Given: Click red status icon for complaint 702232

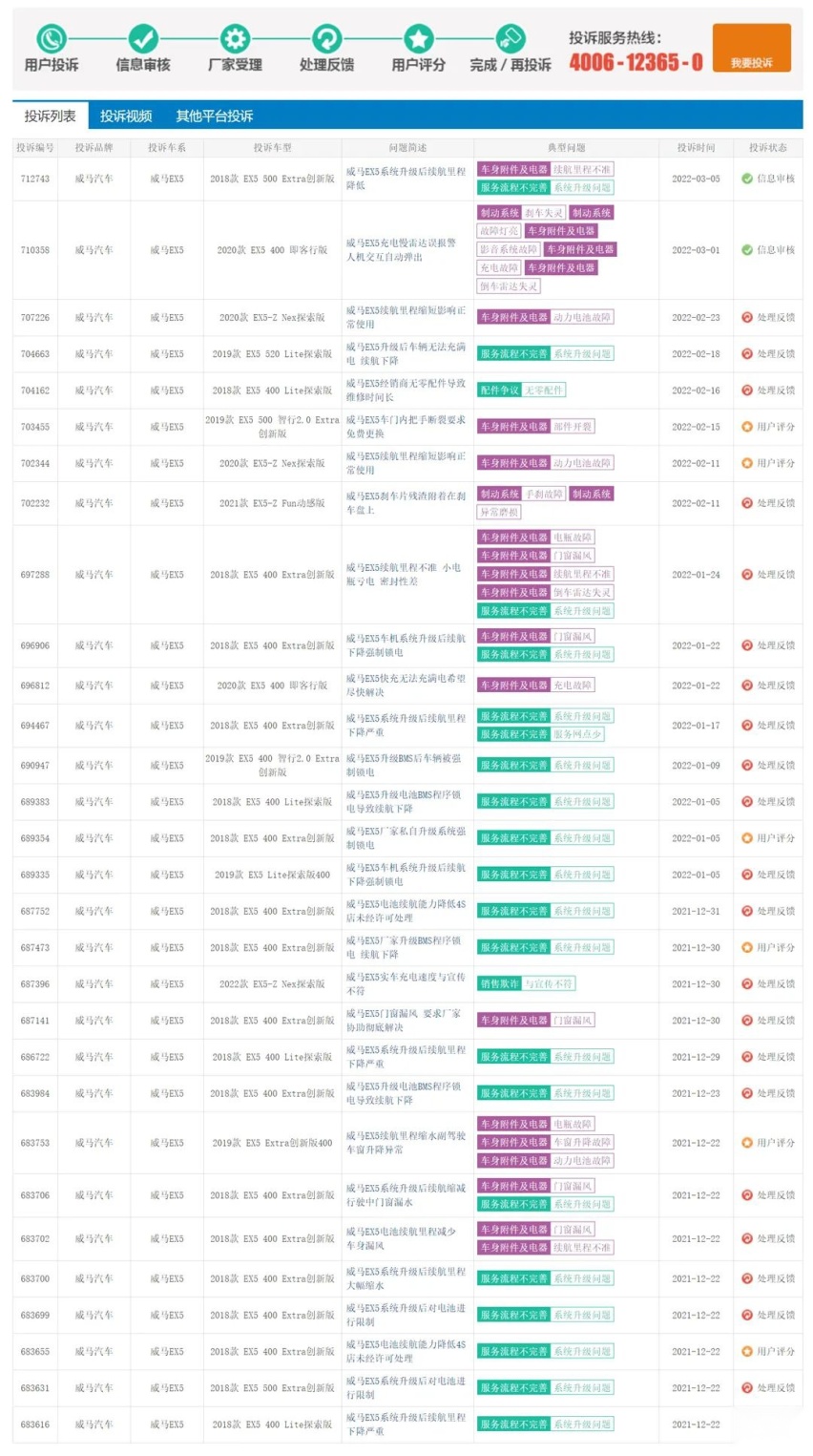Looking at the screenshot, I should tap(747, 503).
